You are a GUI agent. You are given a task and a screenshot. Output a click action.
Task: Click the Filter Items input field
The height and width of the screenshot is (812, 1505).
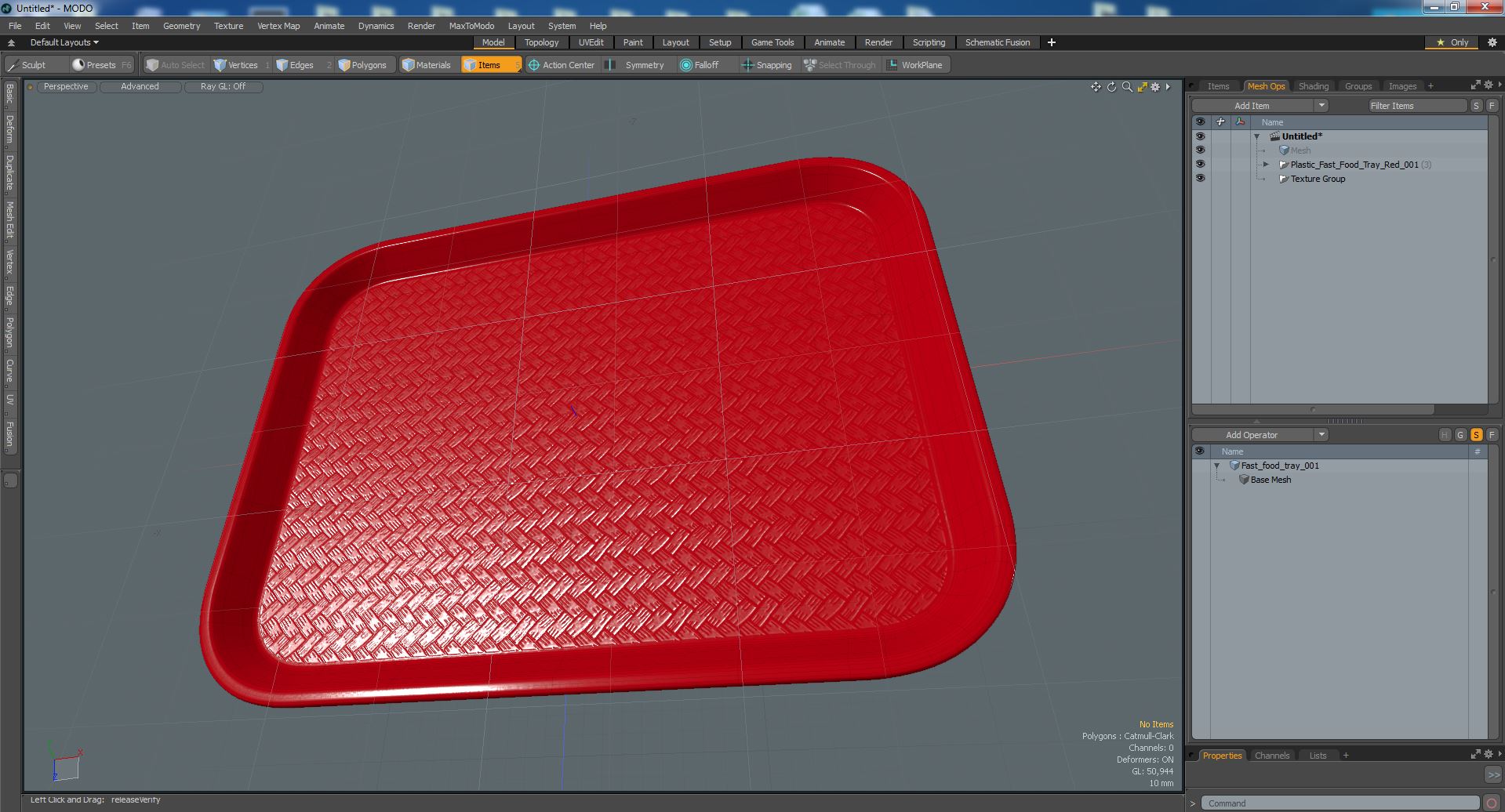click(1417, 106)
